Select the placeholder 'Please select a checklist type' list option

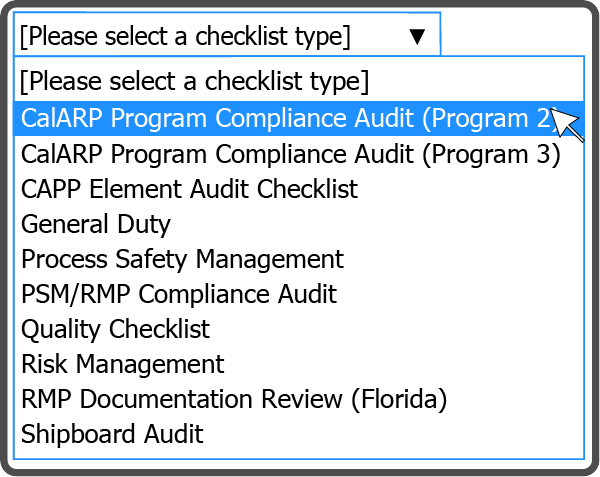tap(299, 81)
